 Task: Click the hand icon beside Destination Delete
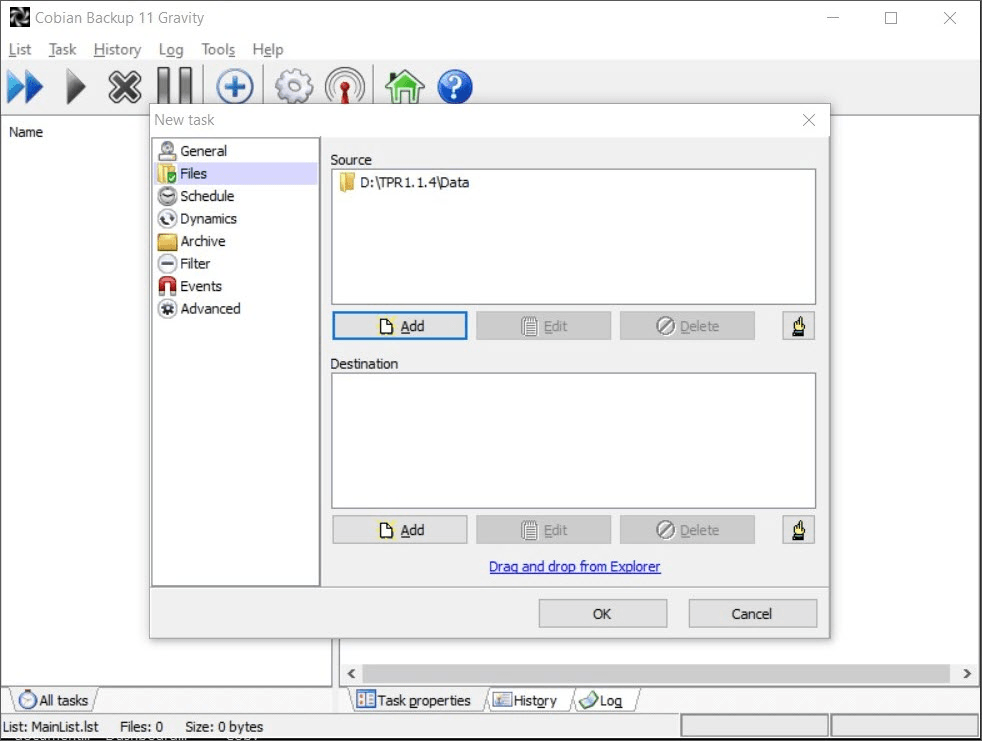[x=799, y=530]
